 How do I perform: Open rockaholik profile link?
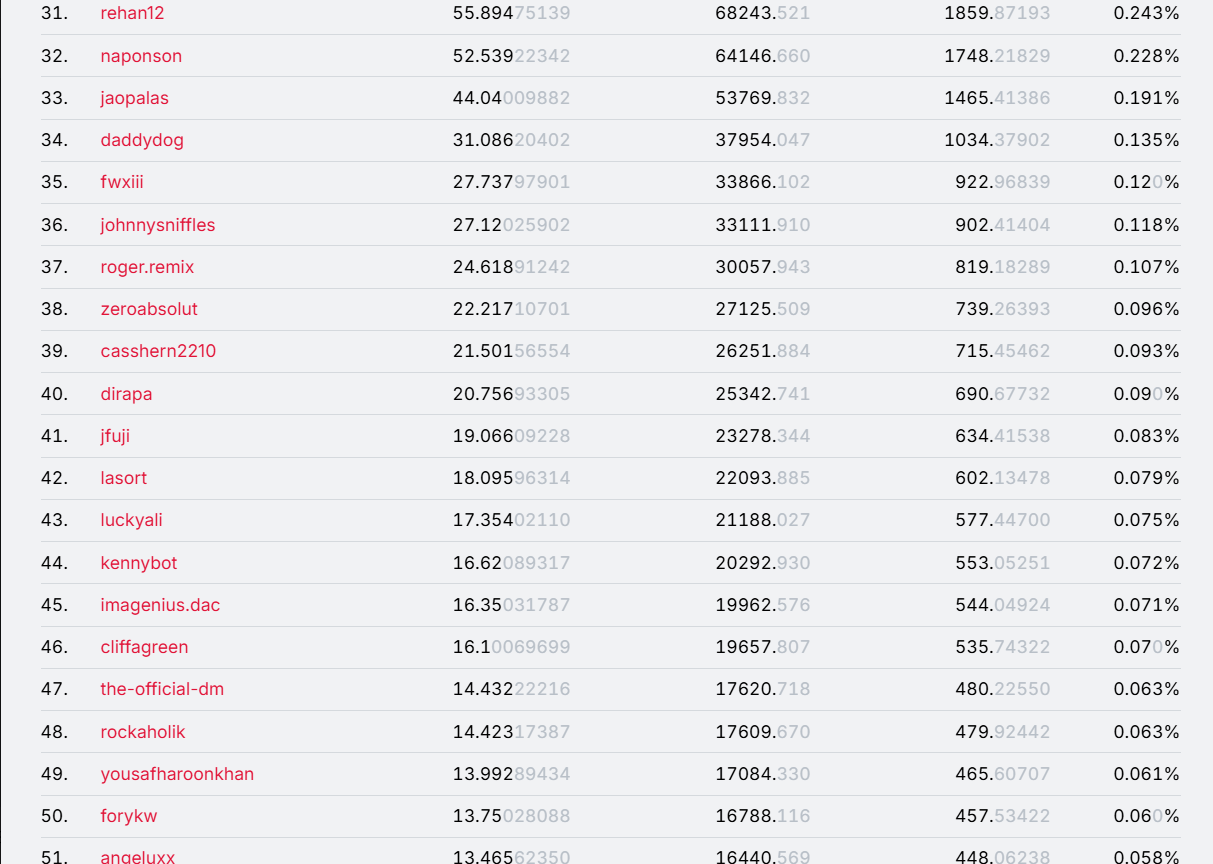pyautogui.click(x=143, y=732)
